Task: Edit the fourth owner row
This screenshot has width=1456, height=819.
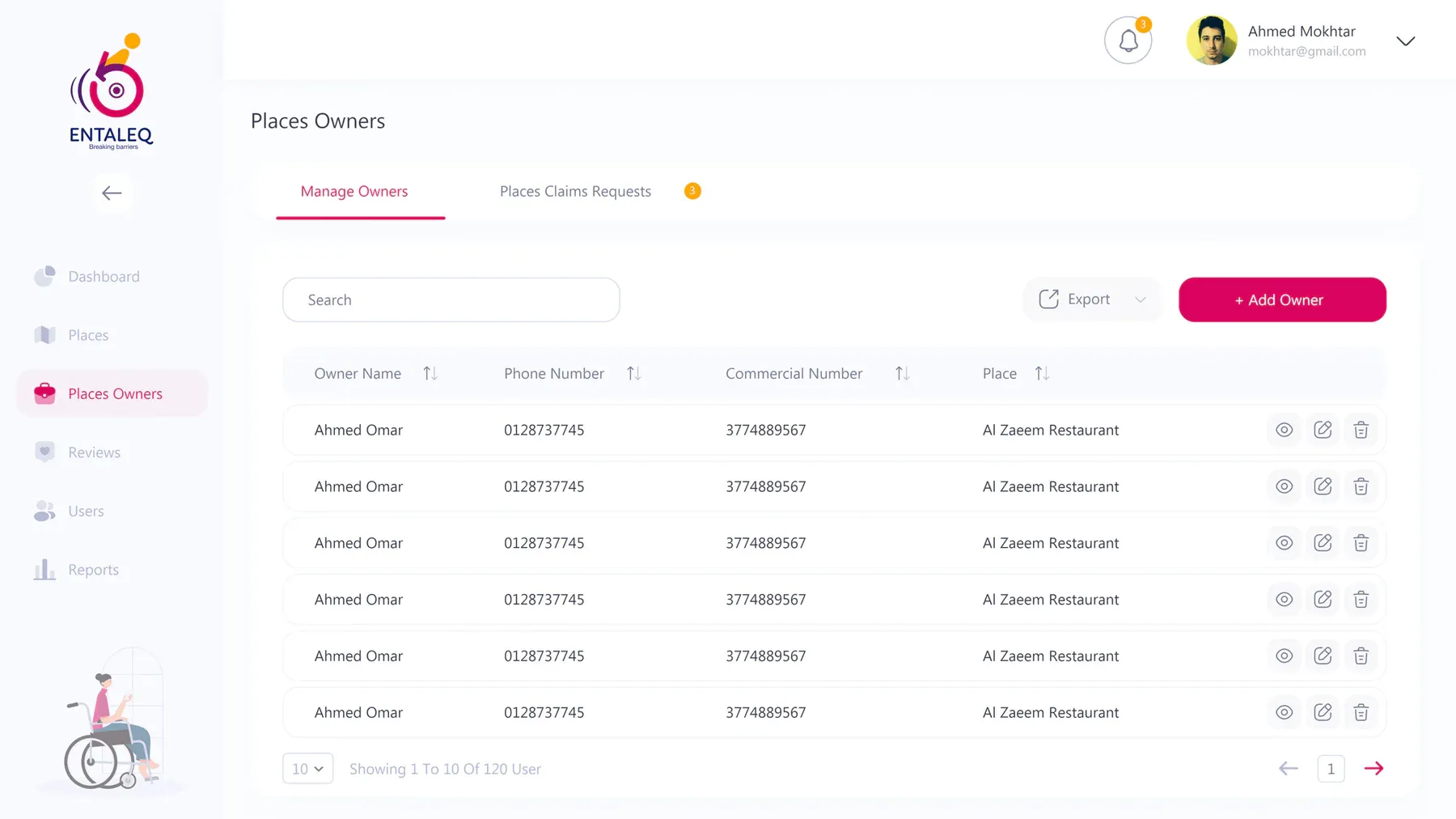Action: [1323, 600]
